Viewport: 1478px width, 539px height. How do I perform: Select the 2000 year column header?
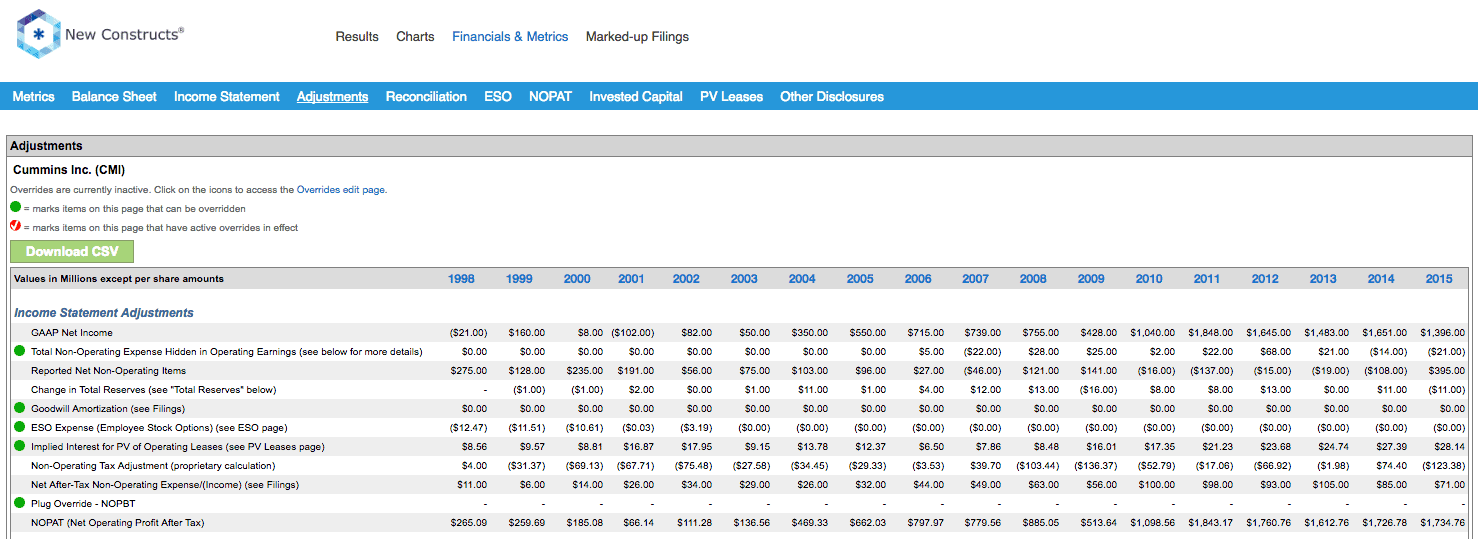click(x=577, y=279)
